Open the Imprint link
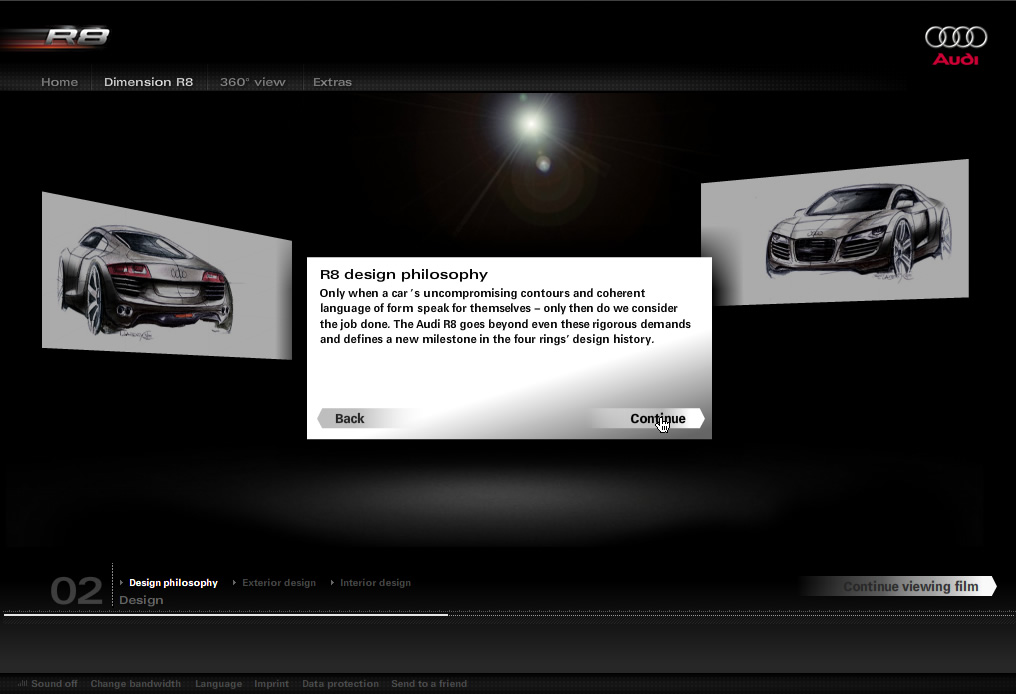 tap(271, 684)
